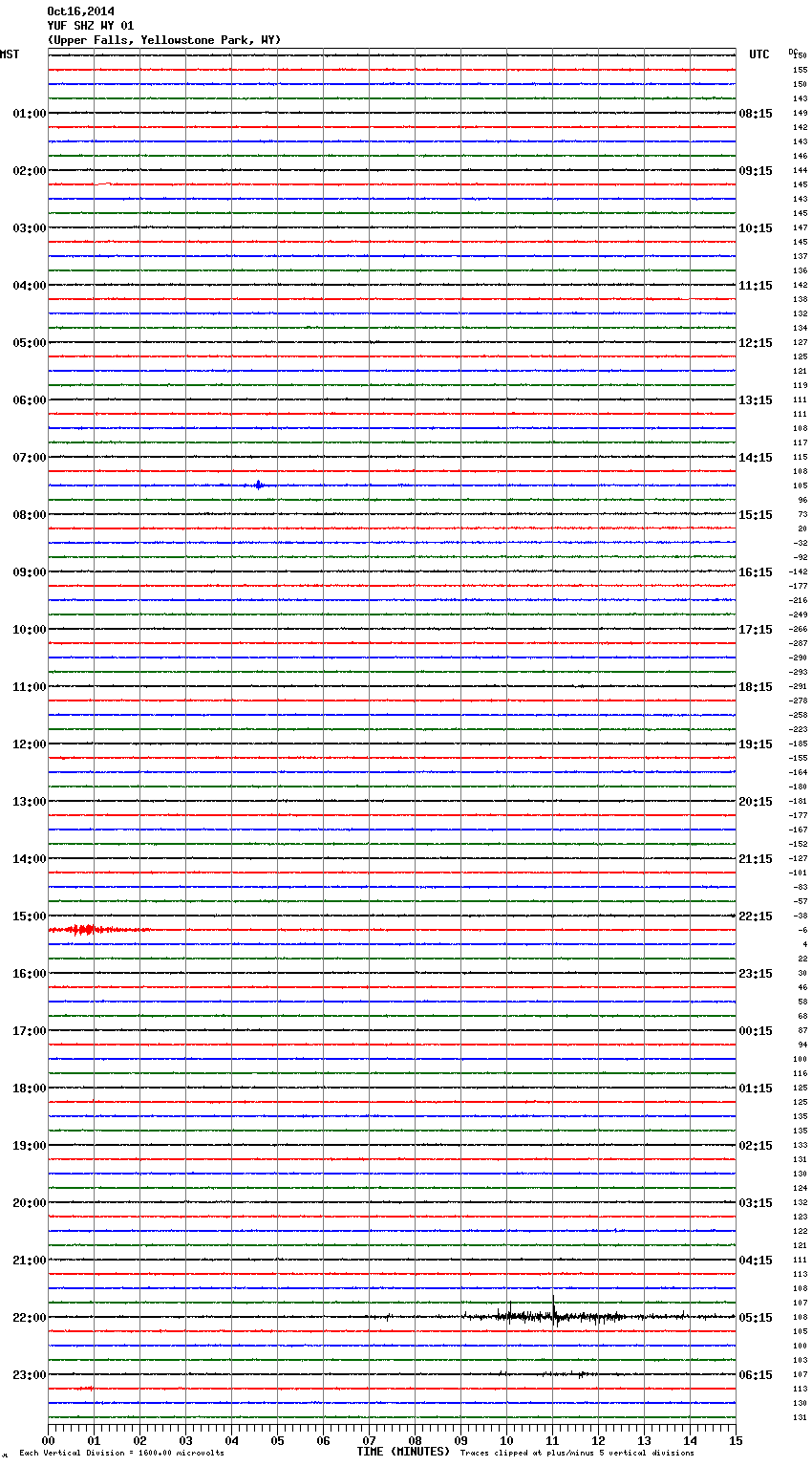This screenshot has height=1466, width=812.
Task: Select the station code YUF SHZ WY 01
Action: pos(90,26)
